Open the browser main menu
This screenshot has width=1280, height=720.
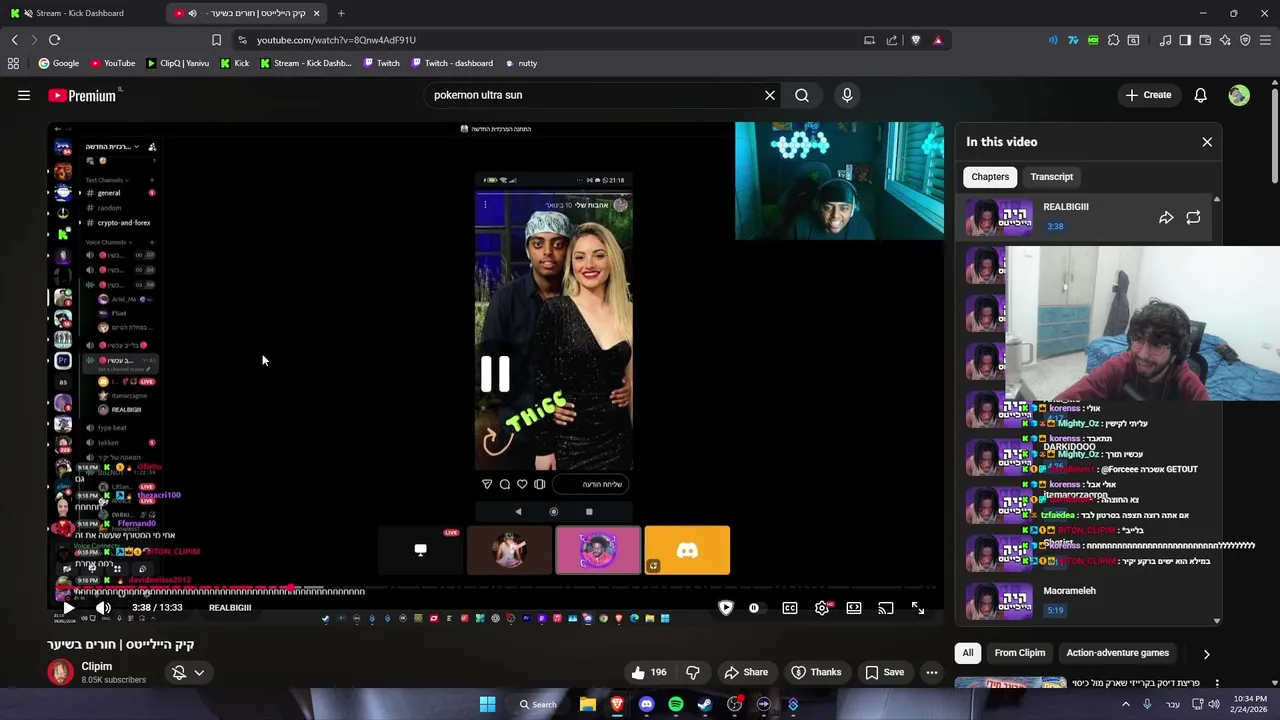pyautogui.click(x=1266, y=40)
